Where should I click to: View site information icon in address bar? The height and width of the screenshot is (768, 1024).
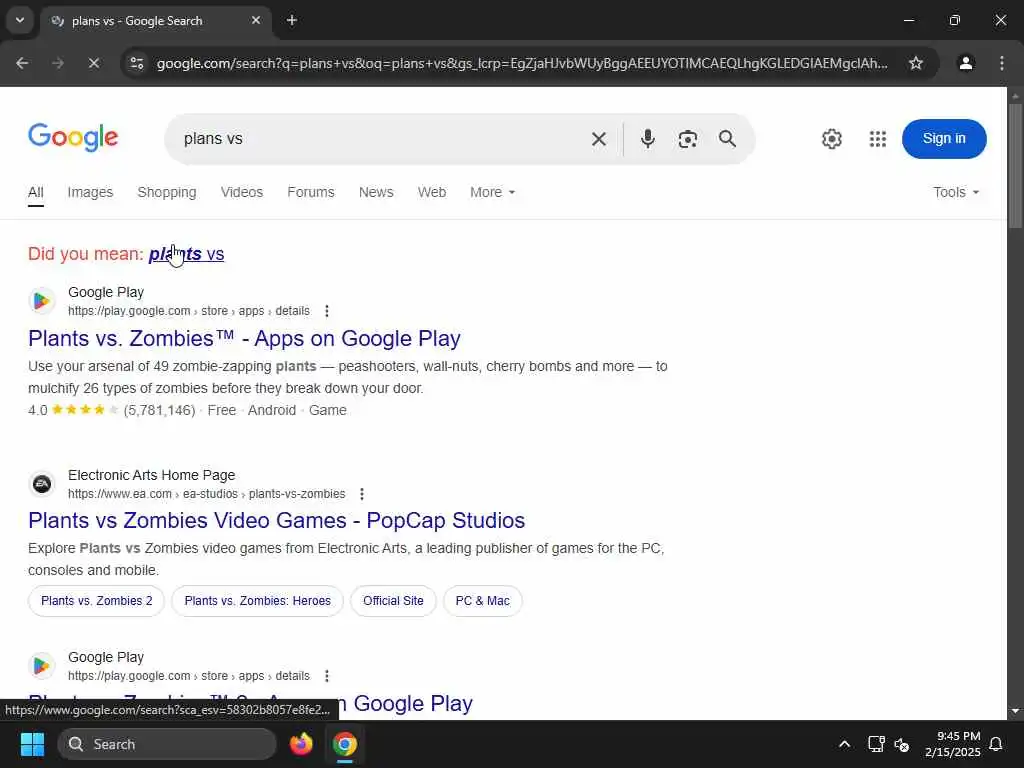(137, 63)
